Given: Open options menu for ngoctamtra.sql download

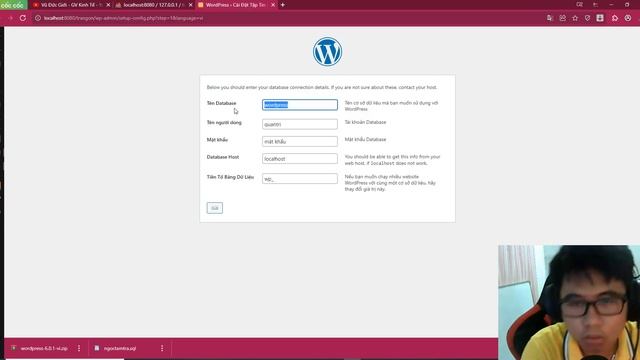Looking at the screenshot, I should [x=162, y=348].
